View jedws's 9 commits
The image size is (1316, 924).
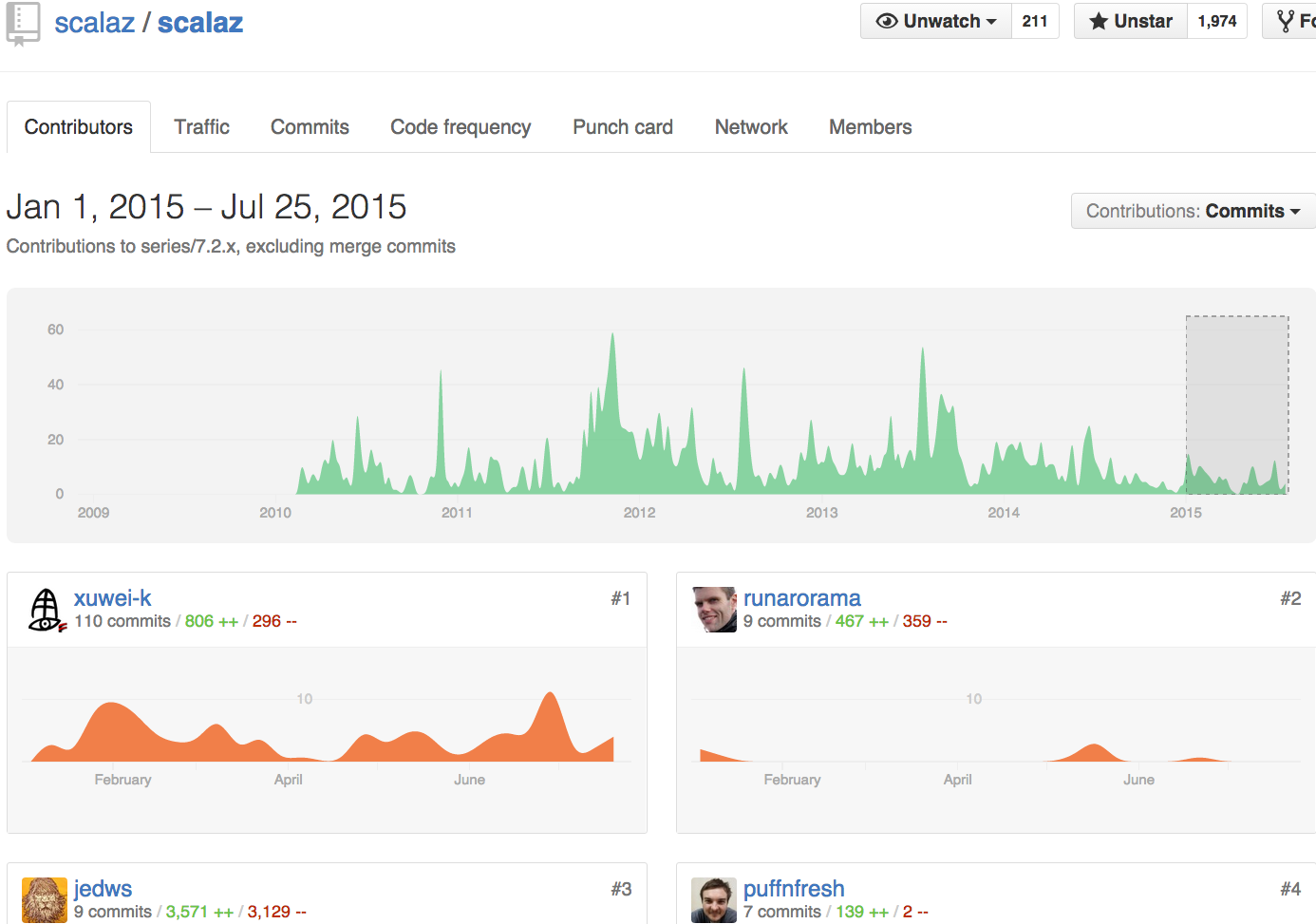pos(113,912)
